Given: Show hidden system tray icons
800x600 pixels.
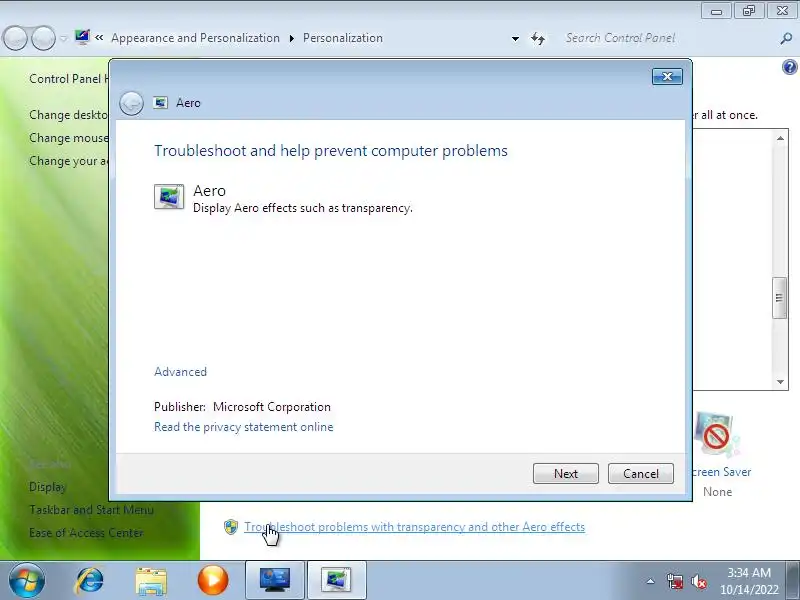Looking at the screenshot, I should click(651, 581).
